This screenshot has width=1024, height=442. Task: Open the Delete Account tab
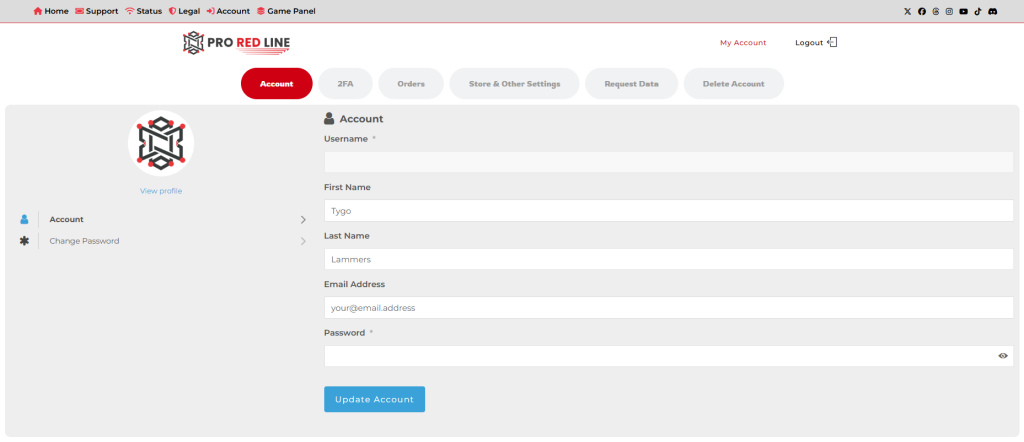click(733, 84)
